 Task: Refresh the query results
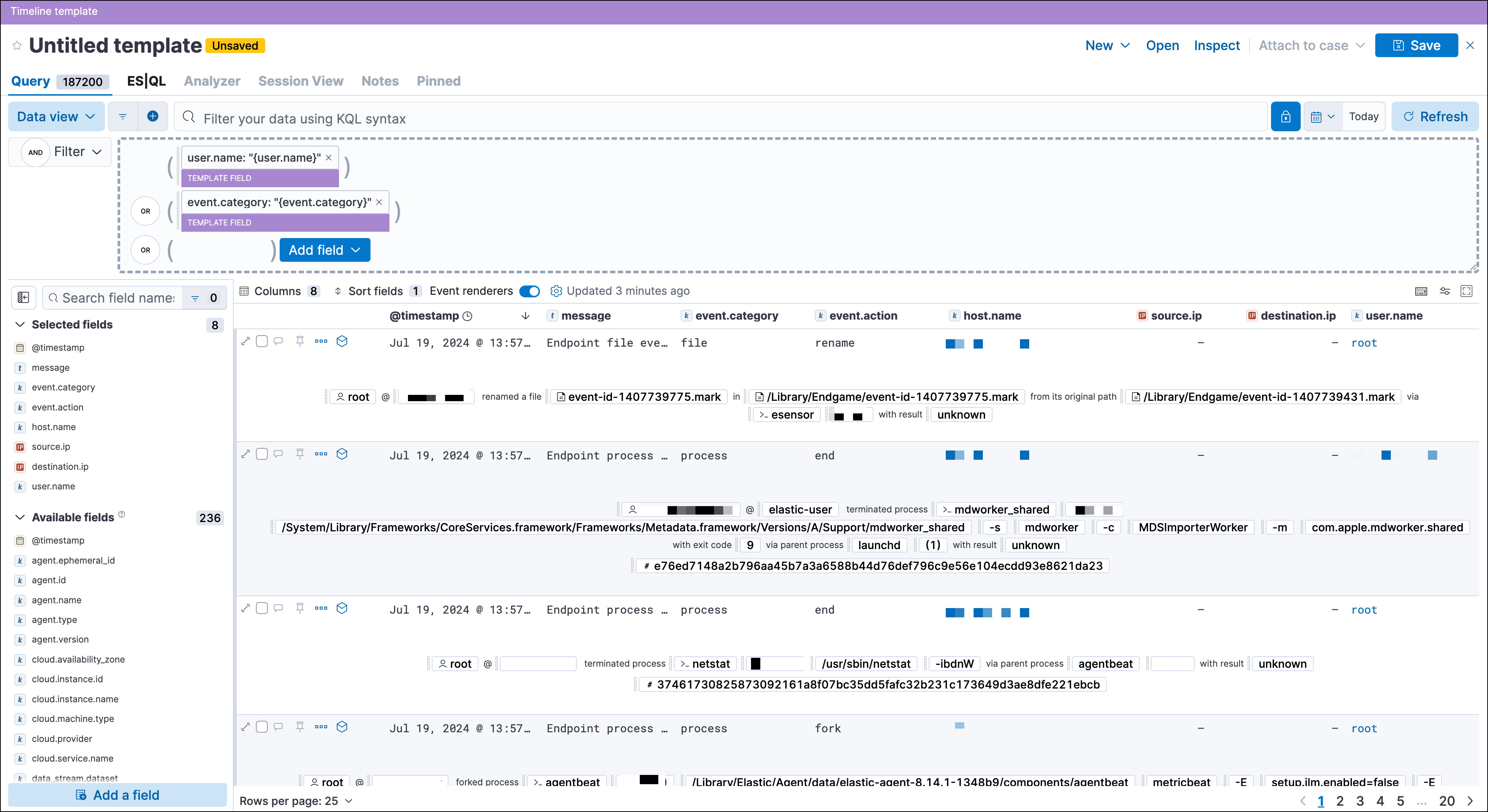(1435, 116)
